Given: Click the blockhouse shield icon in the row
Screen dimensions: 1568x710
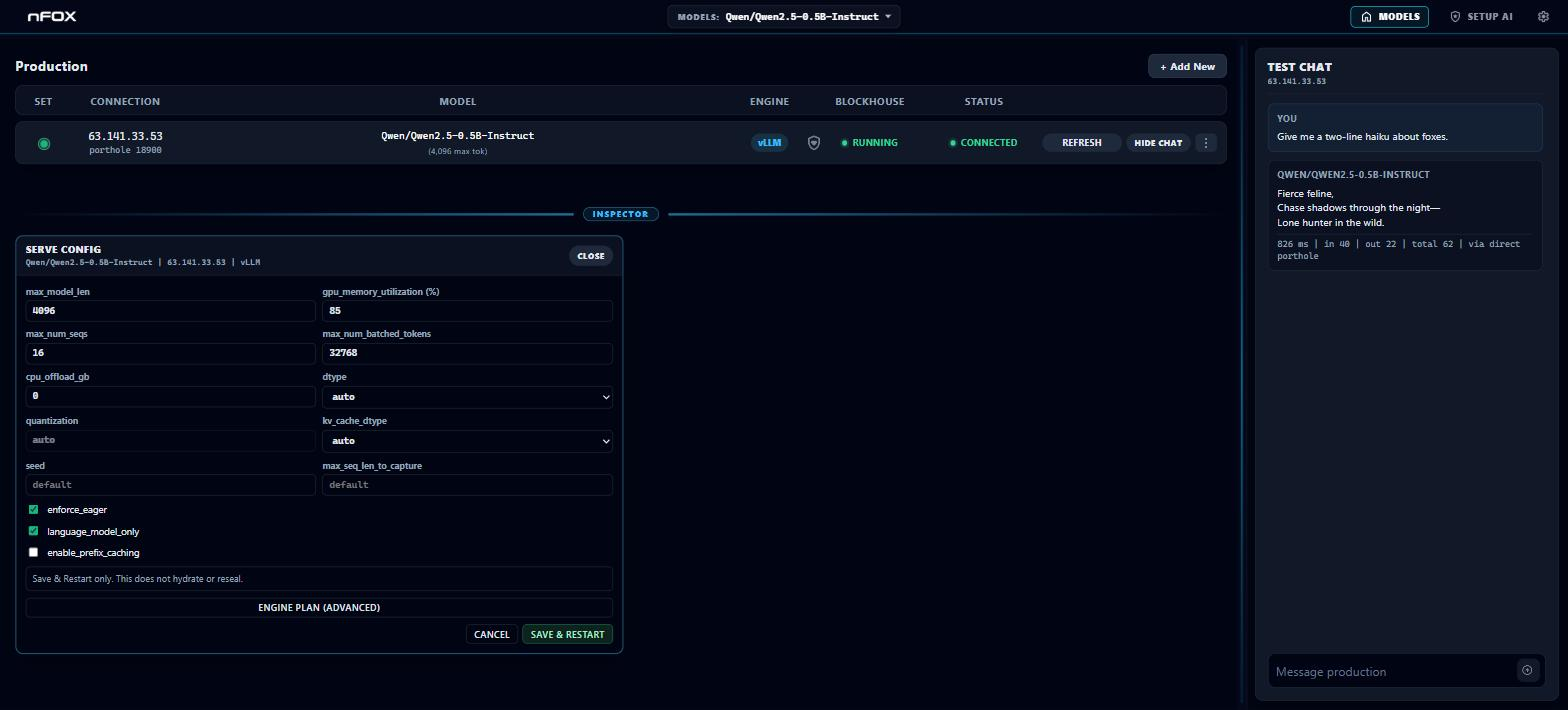Looking at the screenshot, I should 814,143.
